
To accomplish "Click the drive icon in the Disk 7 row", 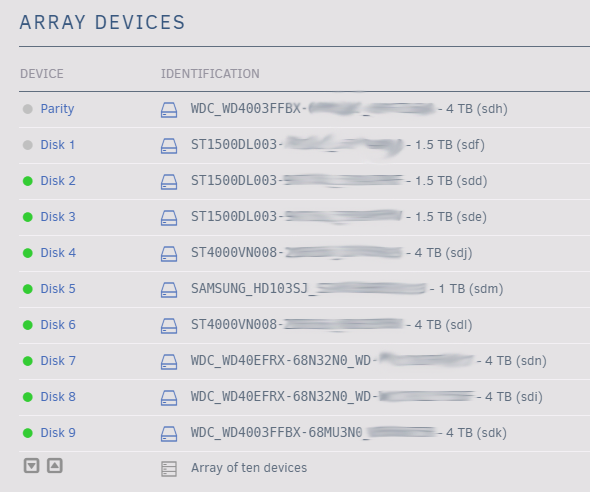I will coord(169,362).
